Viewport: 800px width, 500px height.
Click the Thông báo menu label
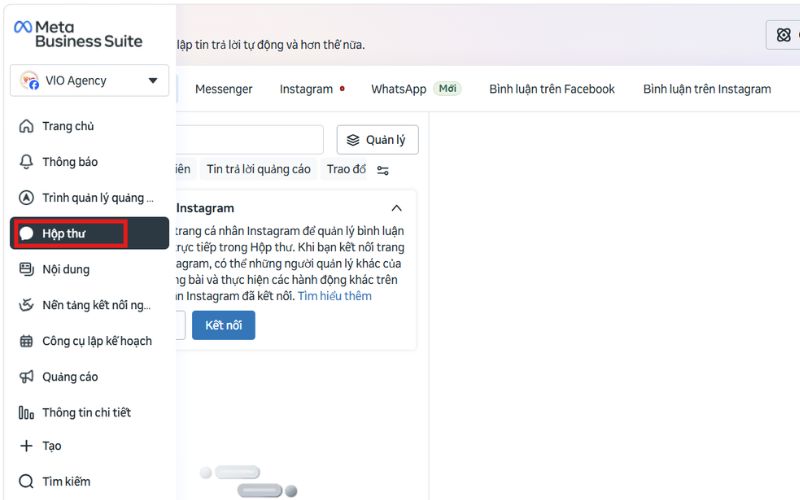coord(70,162)
